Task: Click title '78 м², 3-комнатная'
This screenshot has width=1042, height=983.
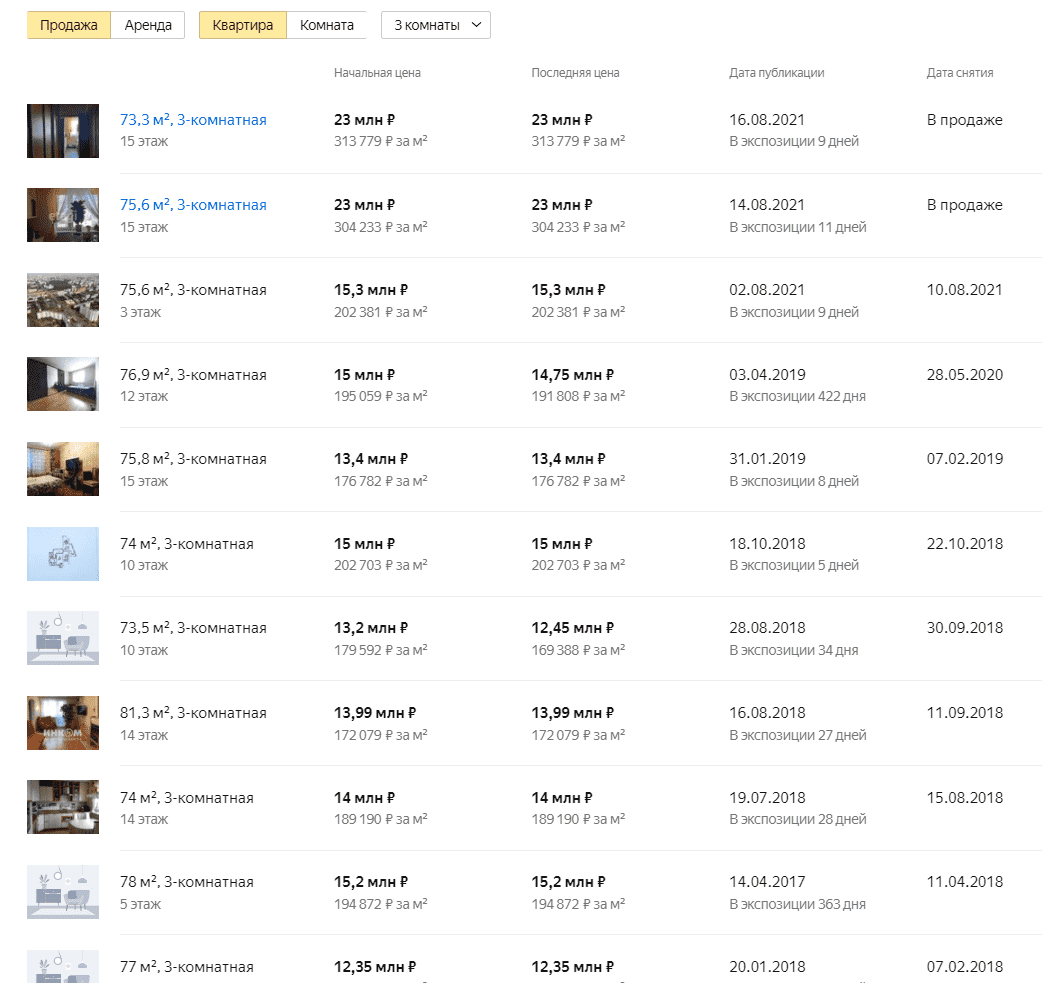Action: tap(187, 881)
